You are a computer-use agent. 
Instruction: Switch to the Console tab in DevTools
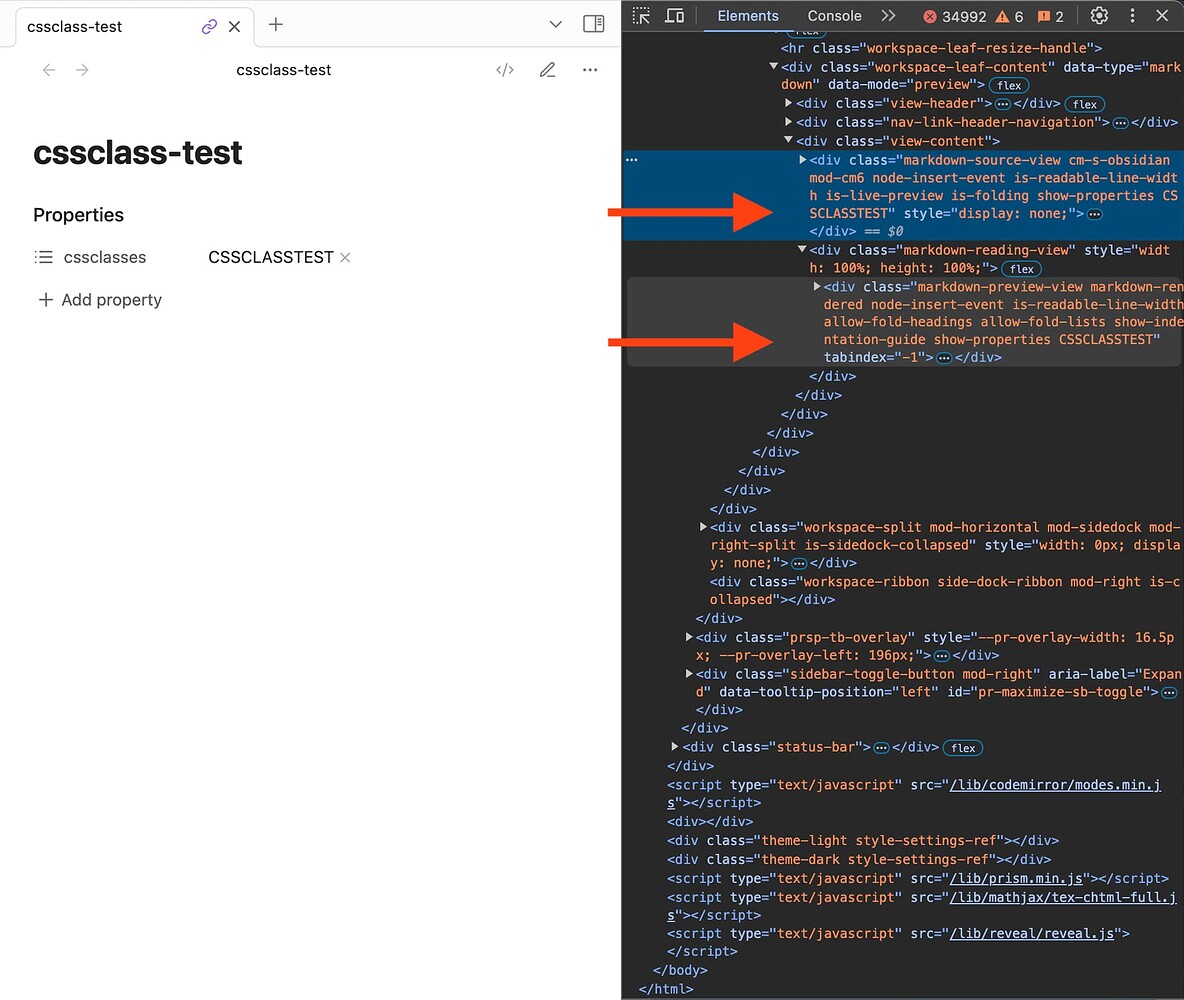pyautogui.click(x=834, y=15)
